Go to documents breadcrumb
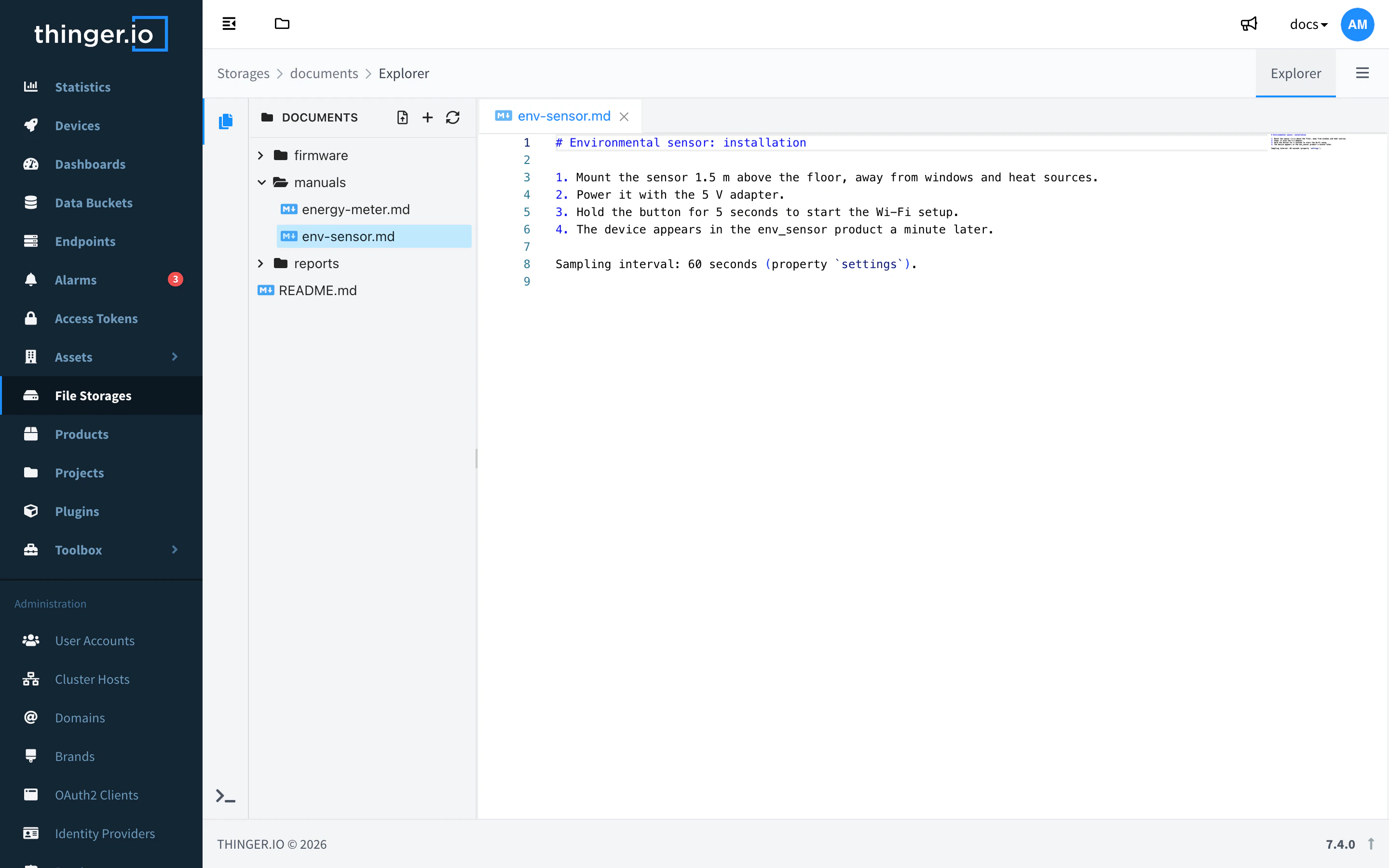Image resolution: width=1389 pixels, height=868 pixels. [324, 73]
